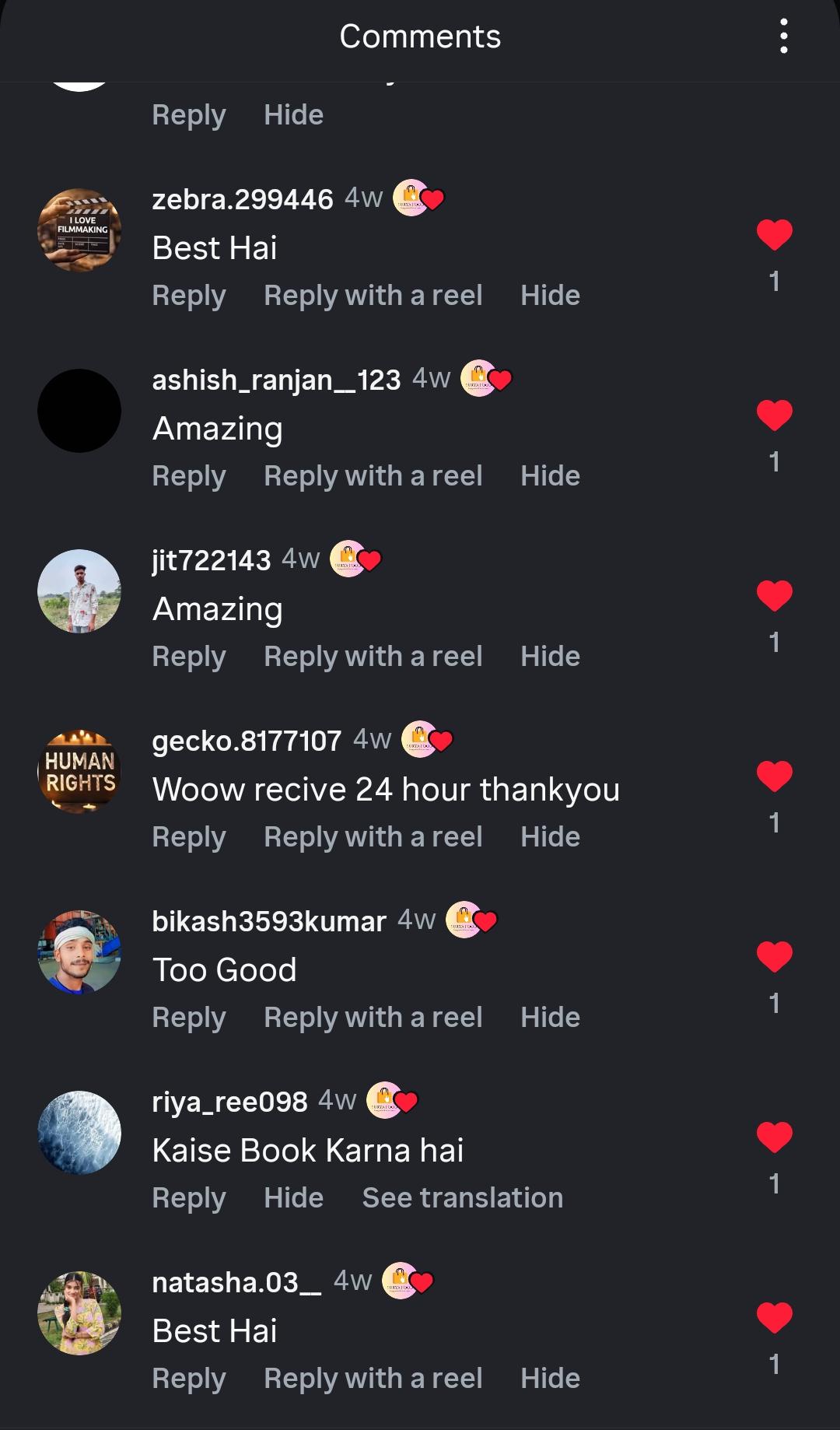Tap heart icon on natasha.03__'s comment
Screen dimensions: 840x1430
(x=775, y=1317)
